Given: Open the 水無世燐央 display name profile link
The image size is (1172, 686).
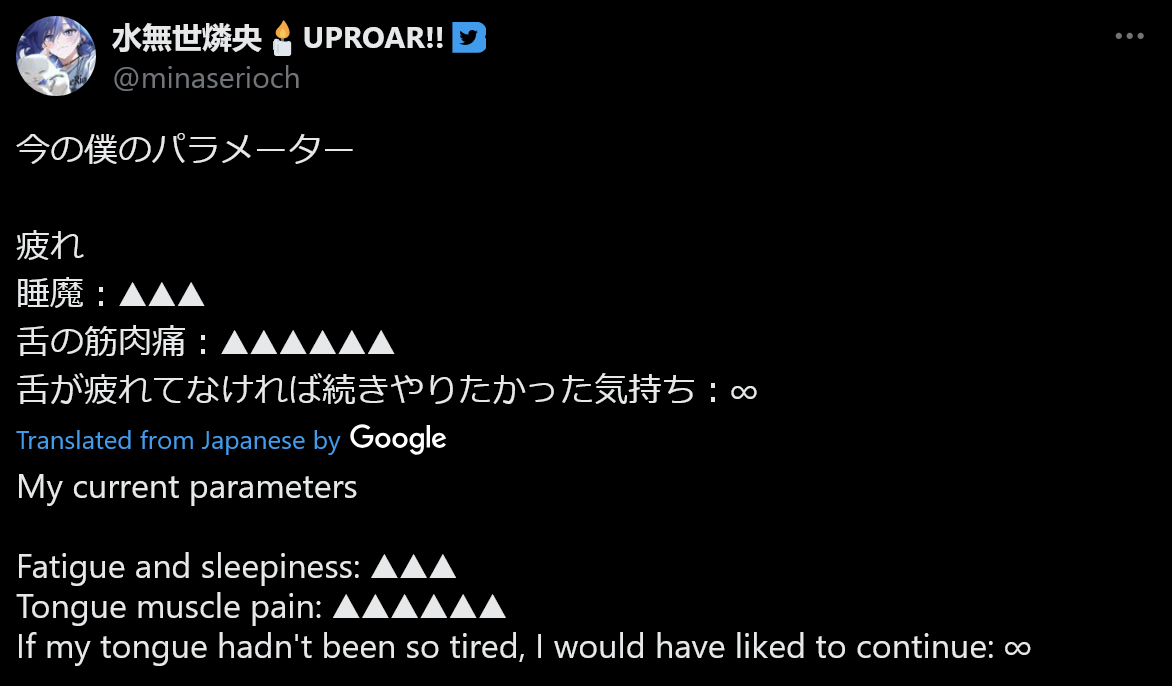Looking at the screenshot, I should 187,38.
